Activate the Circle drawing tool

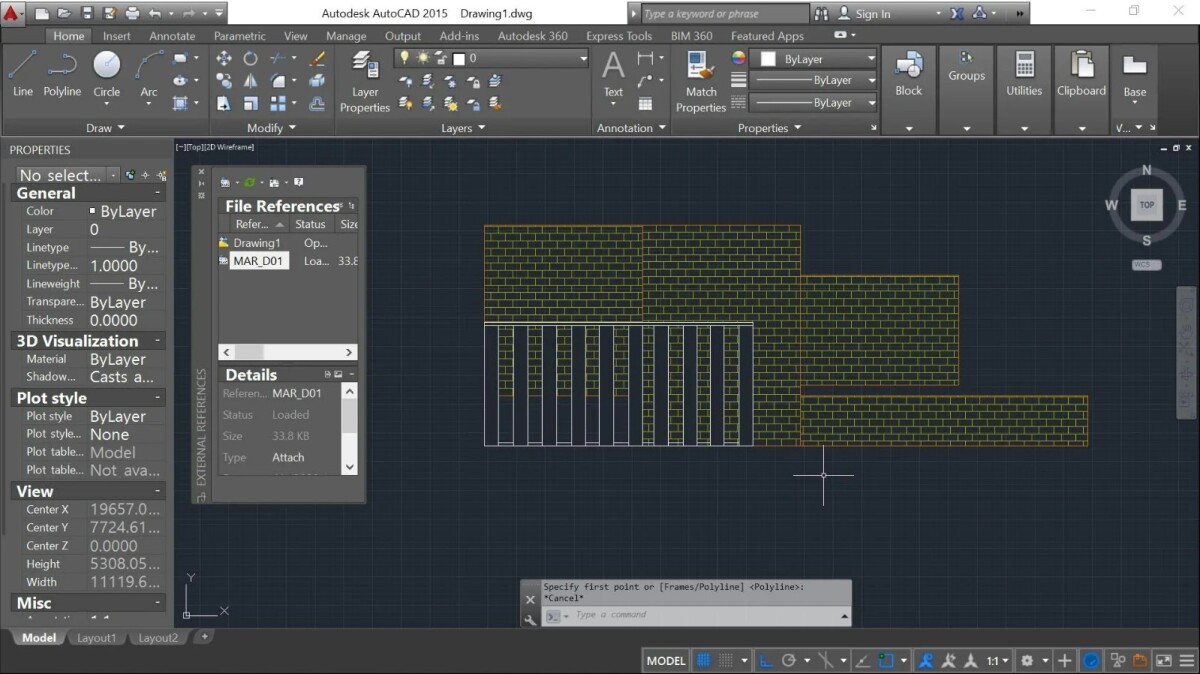click(106, 65)
